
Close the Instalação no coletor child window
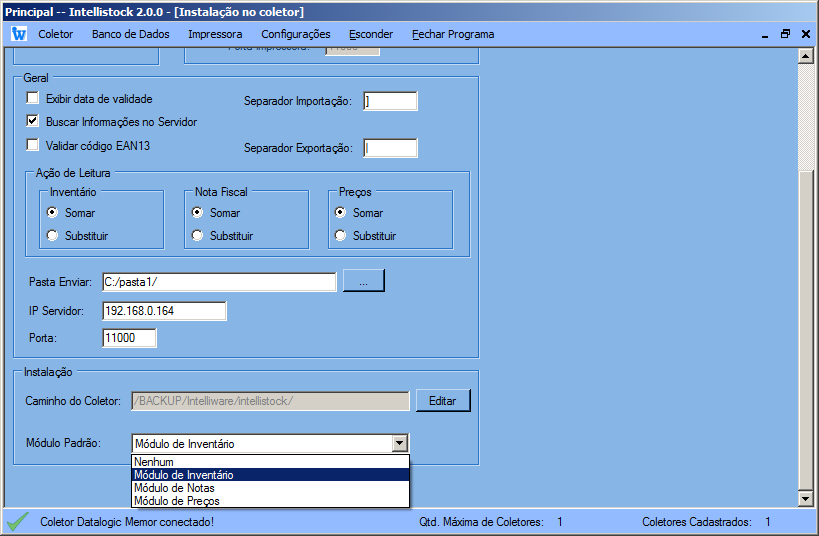(x=806, y=34)
